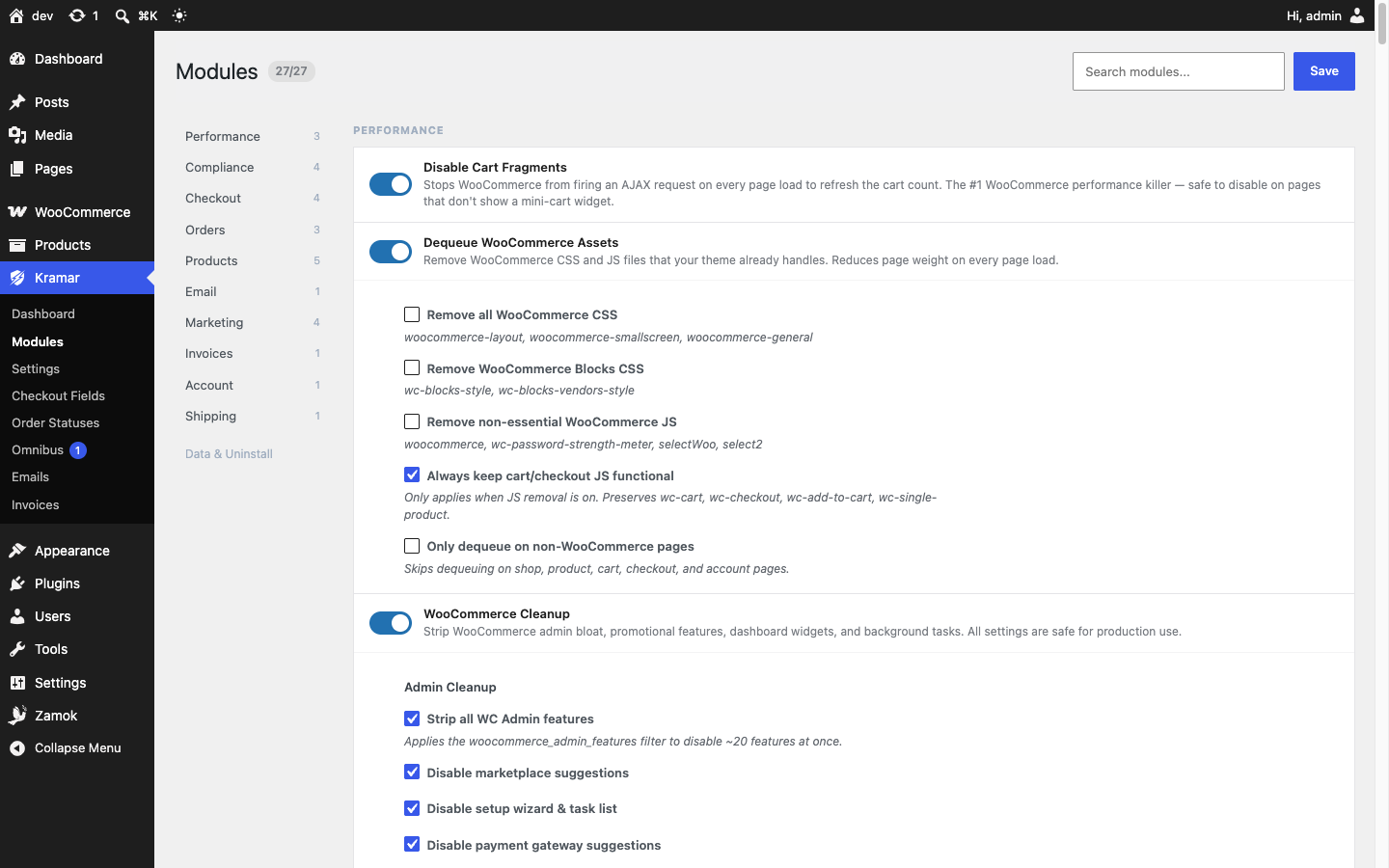Click the Pages icon in sidebar

tap(17, 169)
